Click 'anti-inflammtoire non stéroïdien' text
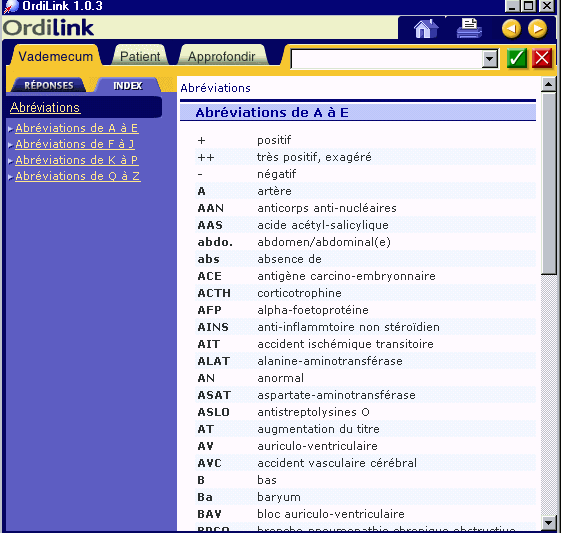Screen dimensions: 561x533 pyautogui.click(x=348, y=327)
